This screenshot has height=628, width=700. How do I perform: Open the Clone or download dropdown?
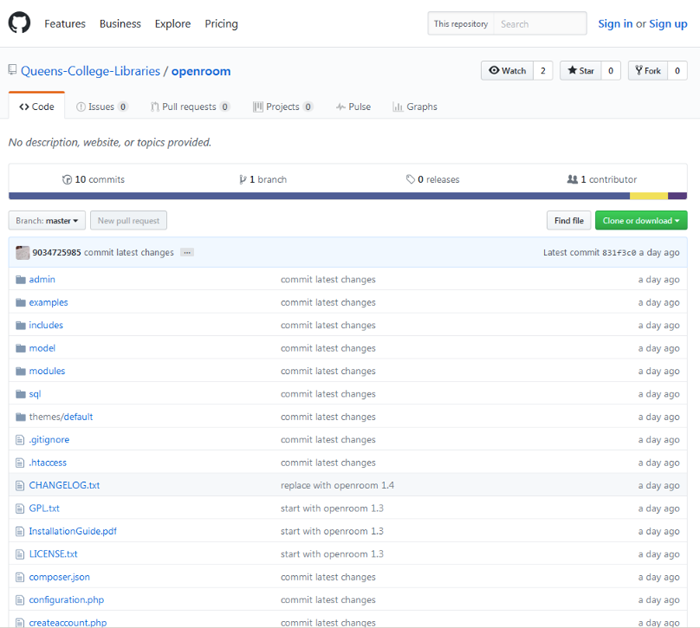point(641,220)
